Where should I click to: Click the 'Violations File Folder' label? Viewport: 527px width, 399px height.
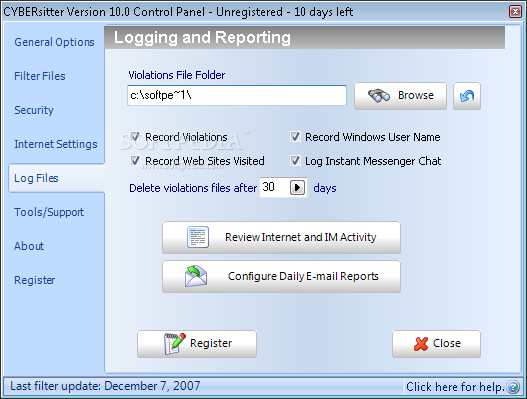(176, 75)
